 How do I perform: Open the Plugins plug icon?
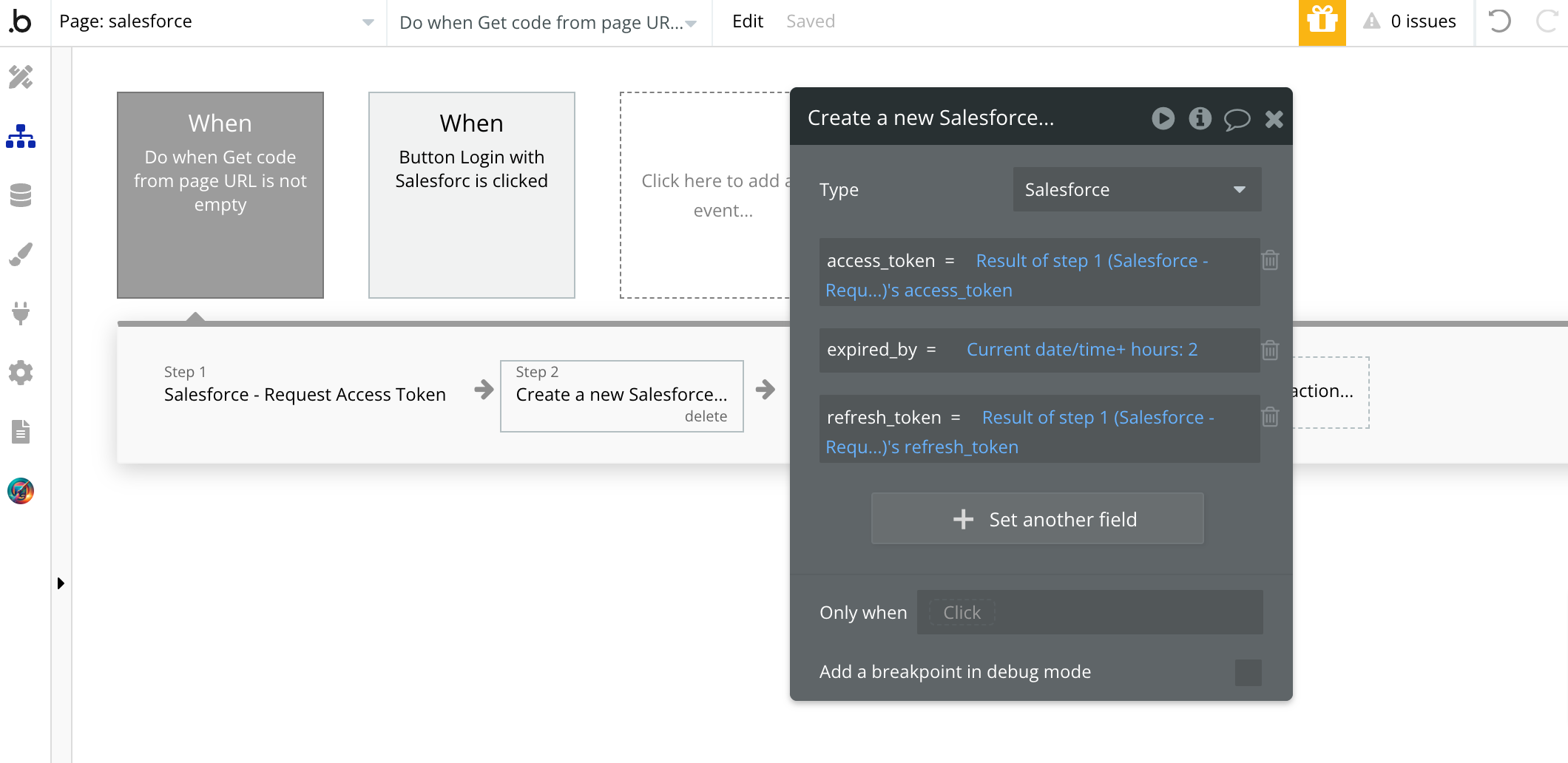pos(21,313)
